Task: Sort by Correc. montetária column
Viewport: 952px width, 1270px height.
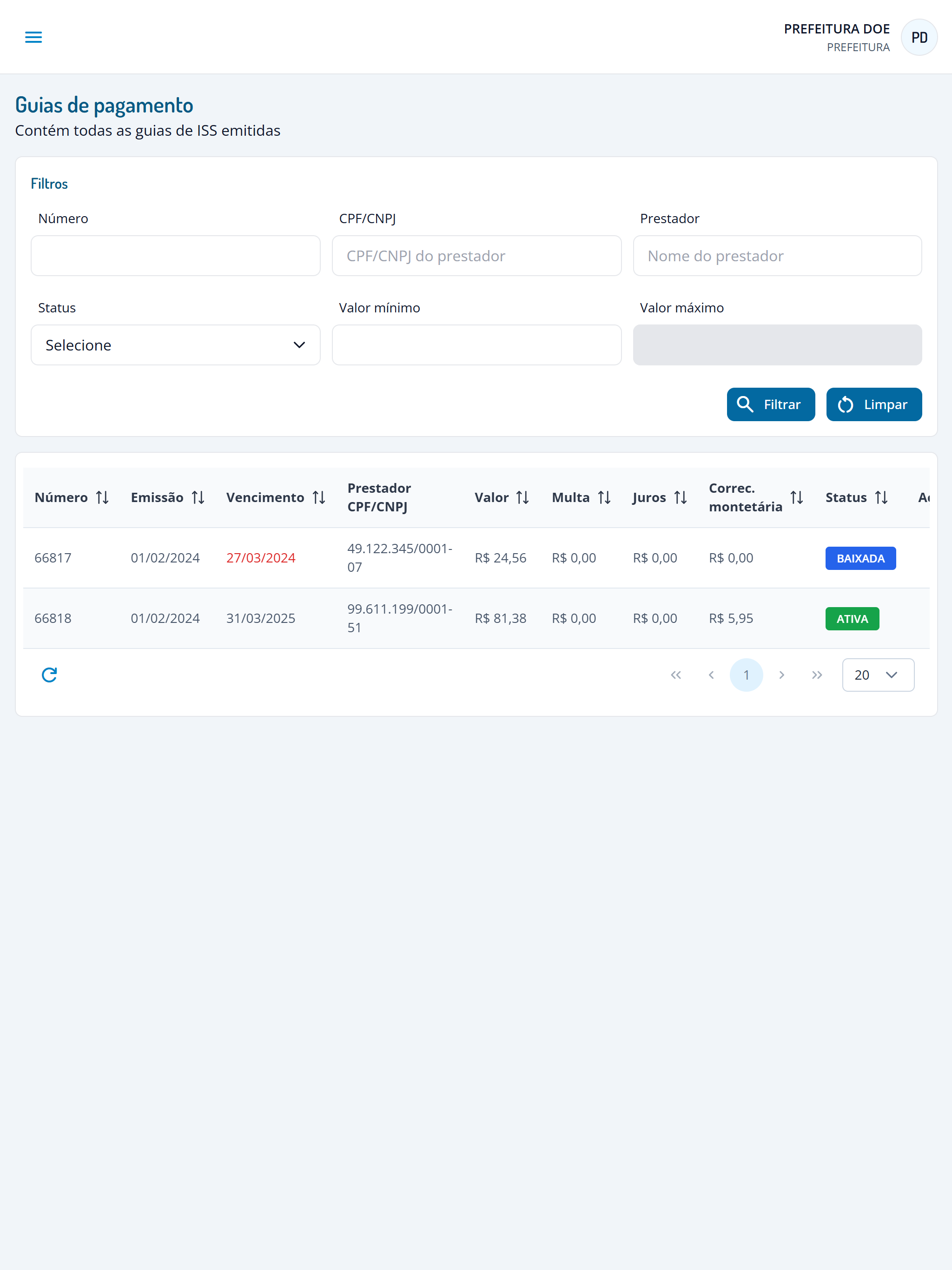Action: pyautogui.click(x=796, y=497)
